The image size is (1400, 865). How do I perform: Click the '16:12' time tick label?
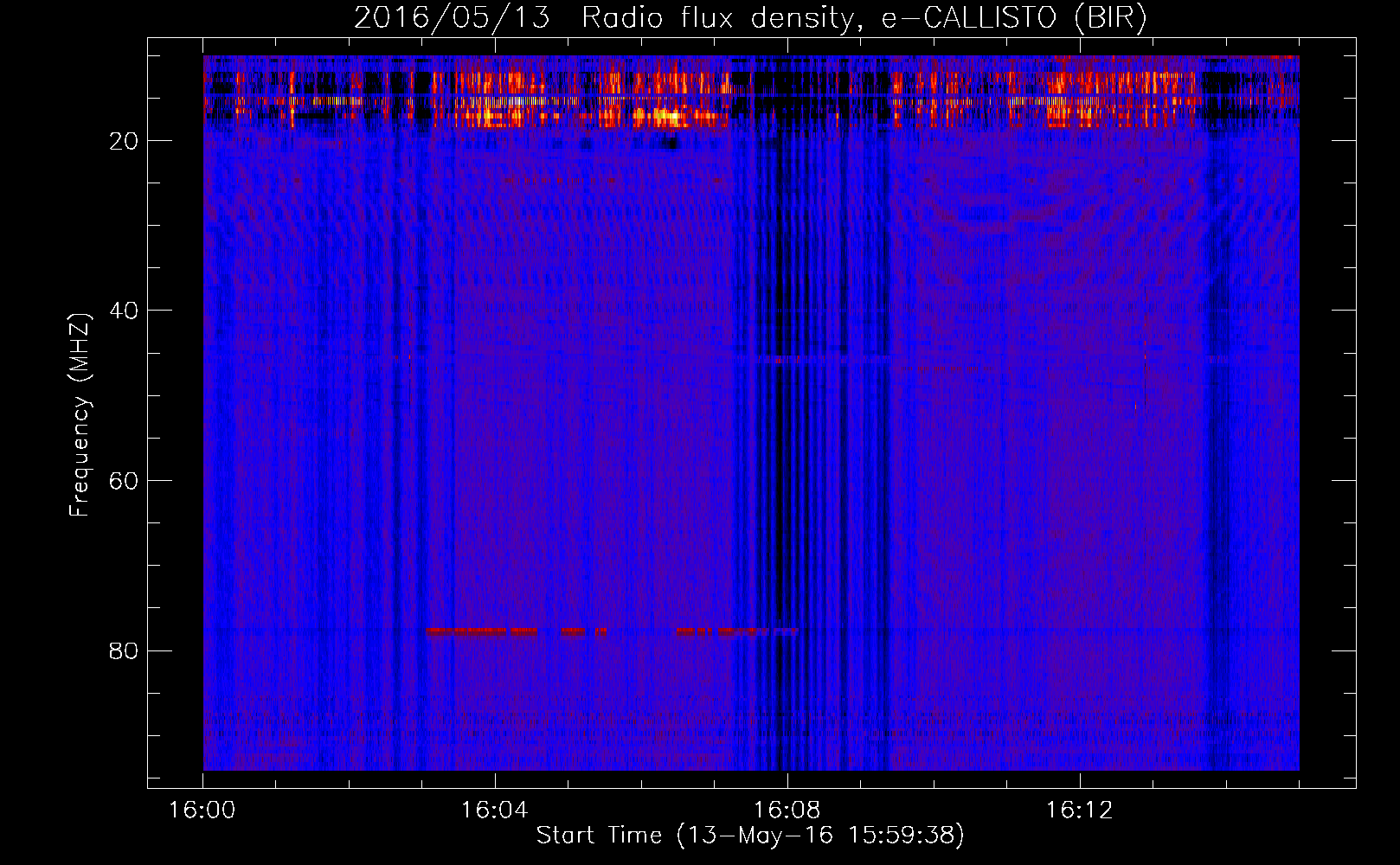tap(1079, 811)
